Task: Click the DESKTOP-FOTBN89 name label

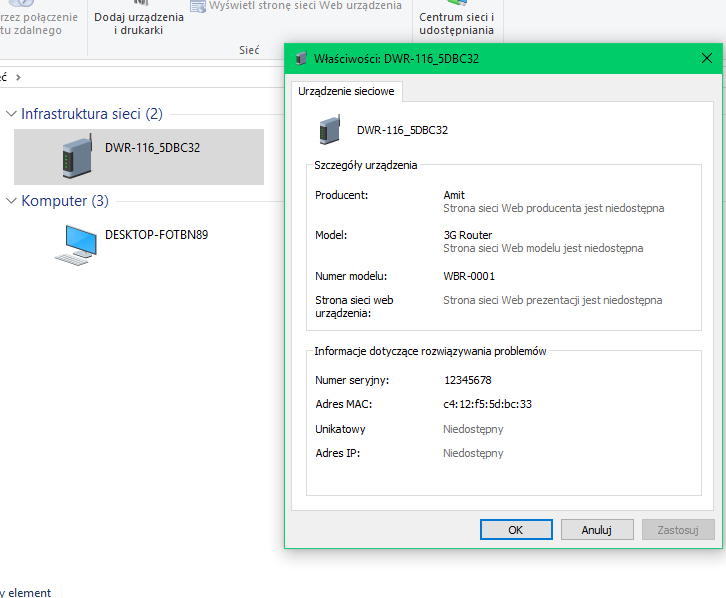Action: click(x=156, y=235)
